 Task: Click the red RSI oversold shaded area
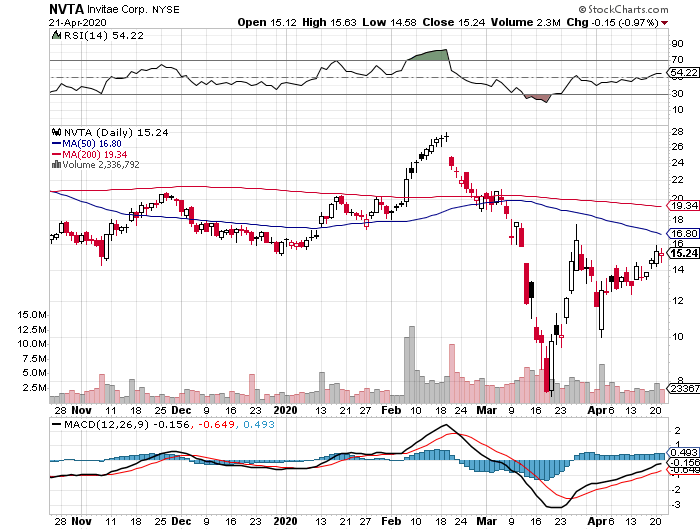539,97
